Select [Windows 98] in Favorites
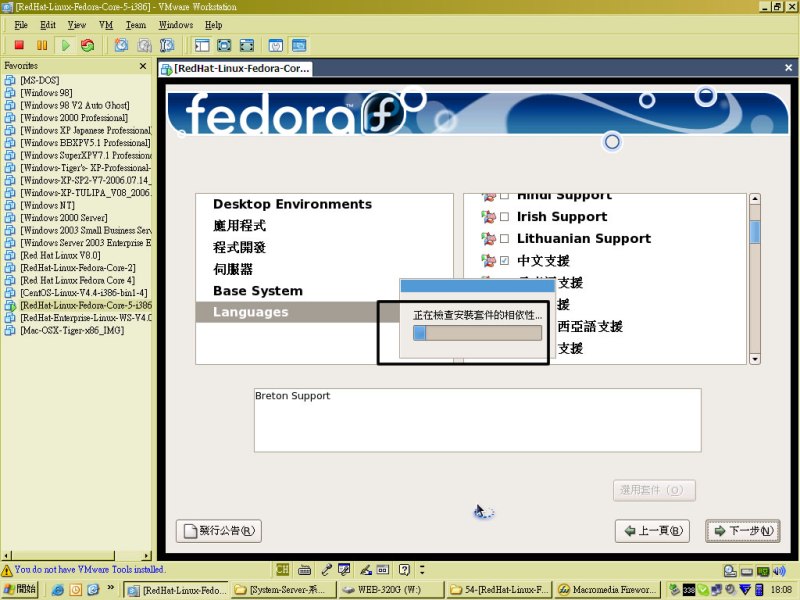Image resolution: width=800 pixels, height=600 pixels. point(46,92)
